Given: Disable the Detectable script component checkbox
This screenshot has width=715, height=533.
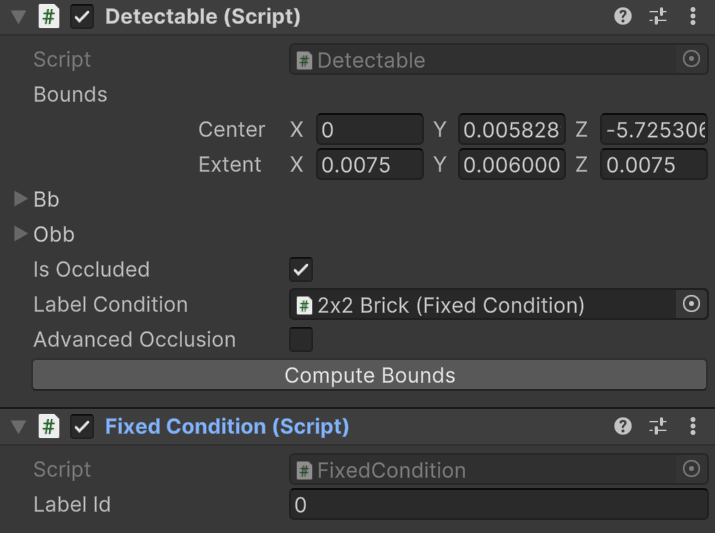Looking at the screenshot, I should (x=83, y=17).
